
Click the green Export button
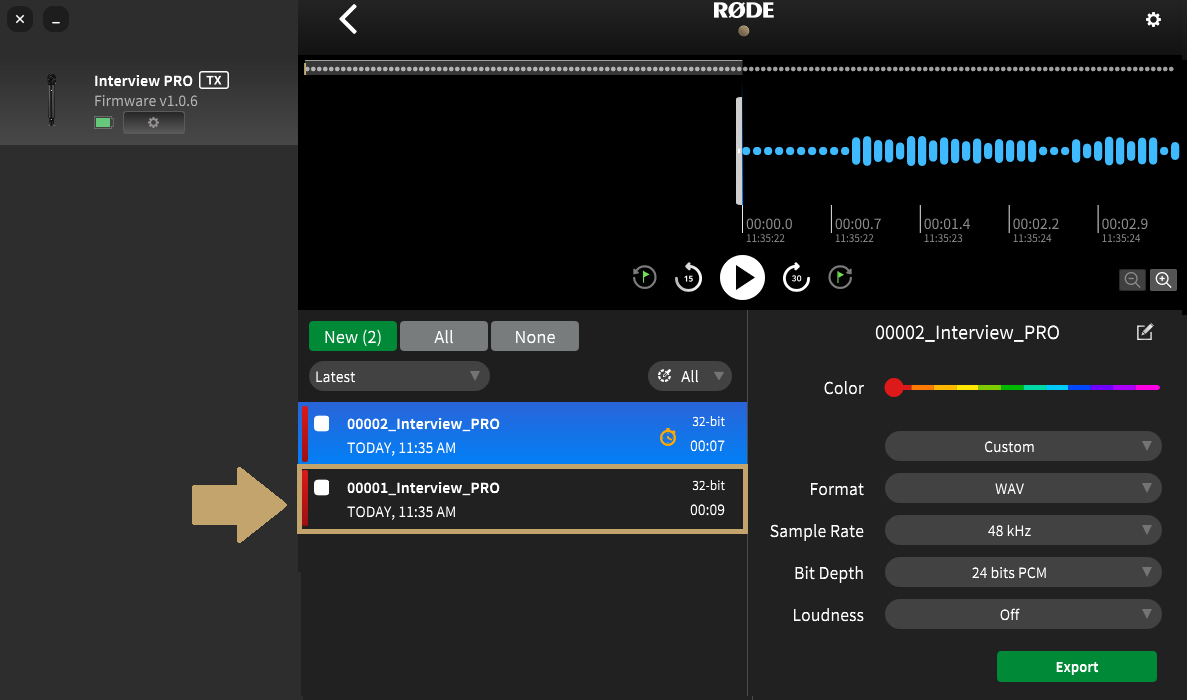(x=1076, y=667)
